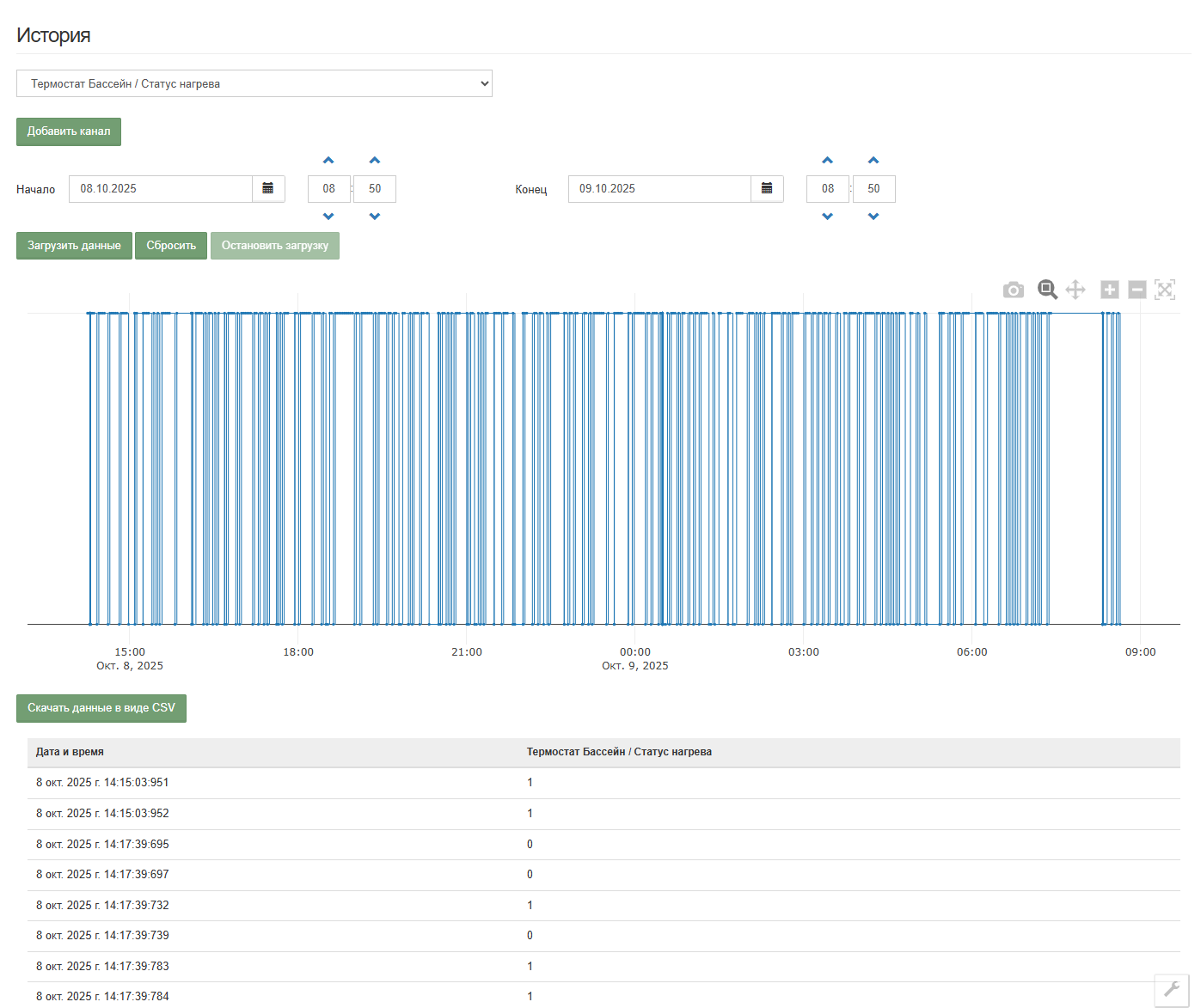The width and height of the screenshot is (1201, 1008).
Task: Open the start date calendar picker
Action: [x=268, y=189]
